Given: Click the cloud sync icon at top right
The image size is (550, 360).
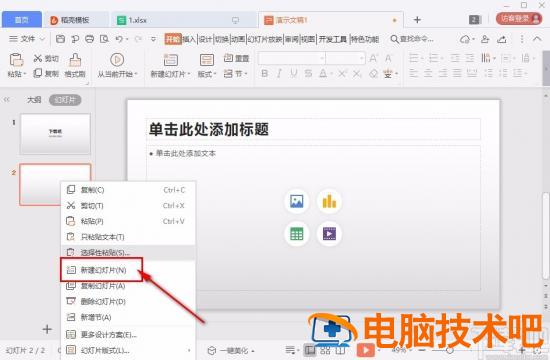Looking at the screenshot, I should point(465,39).
